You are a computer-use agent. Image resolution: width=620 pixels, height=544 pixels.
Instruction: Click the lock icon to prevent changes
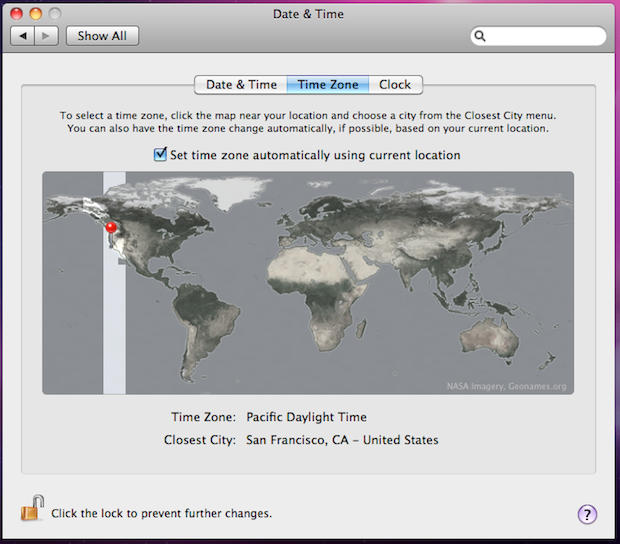pyautogui.click(x=32, y=508)
